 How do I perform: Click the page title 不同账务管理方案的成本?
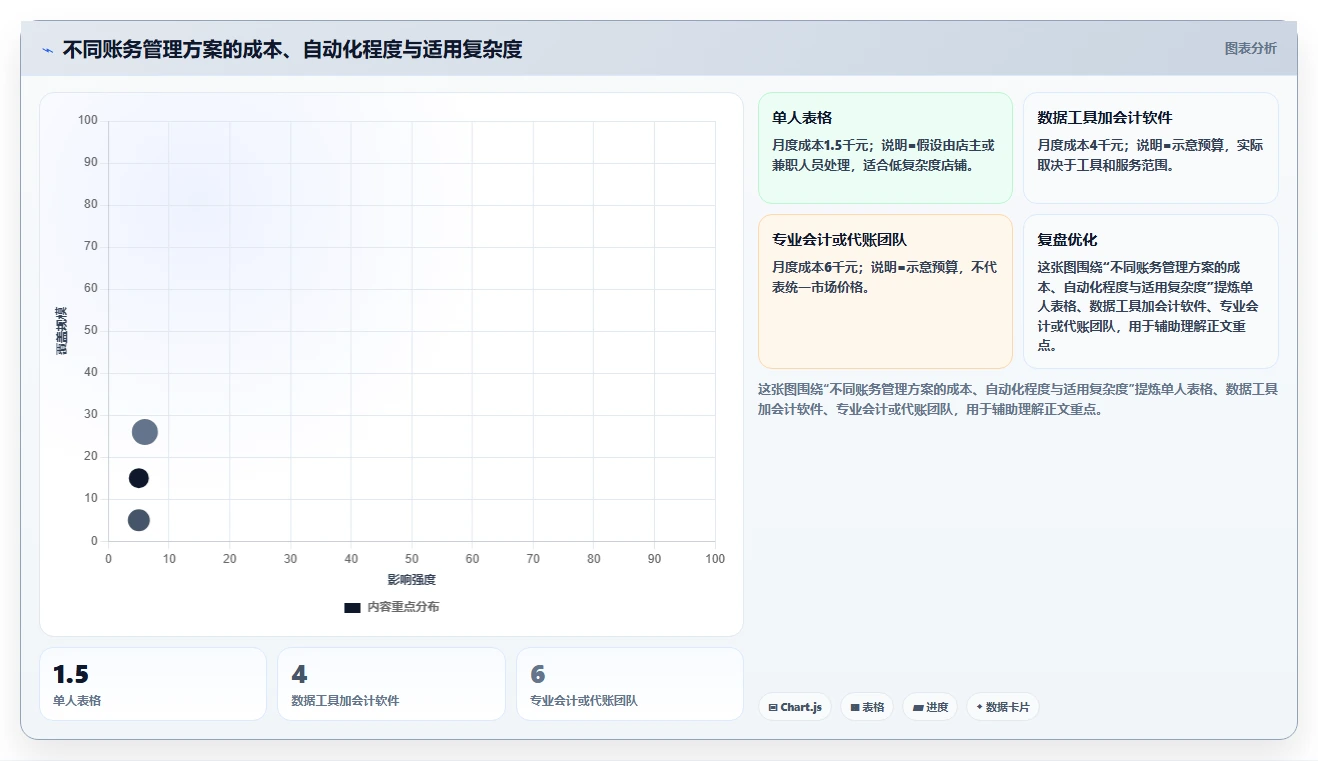tap(292, 49)
